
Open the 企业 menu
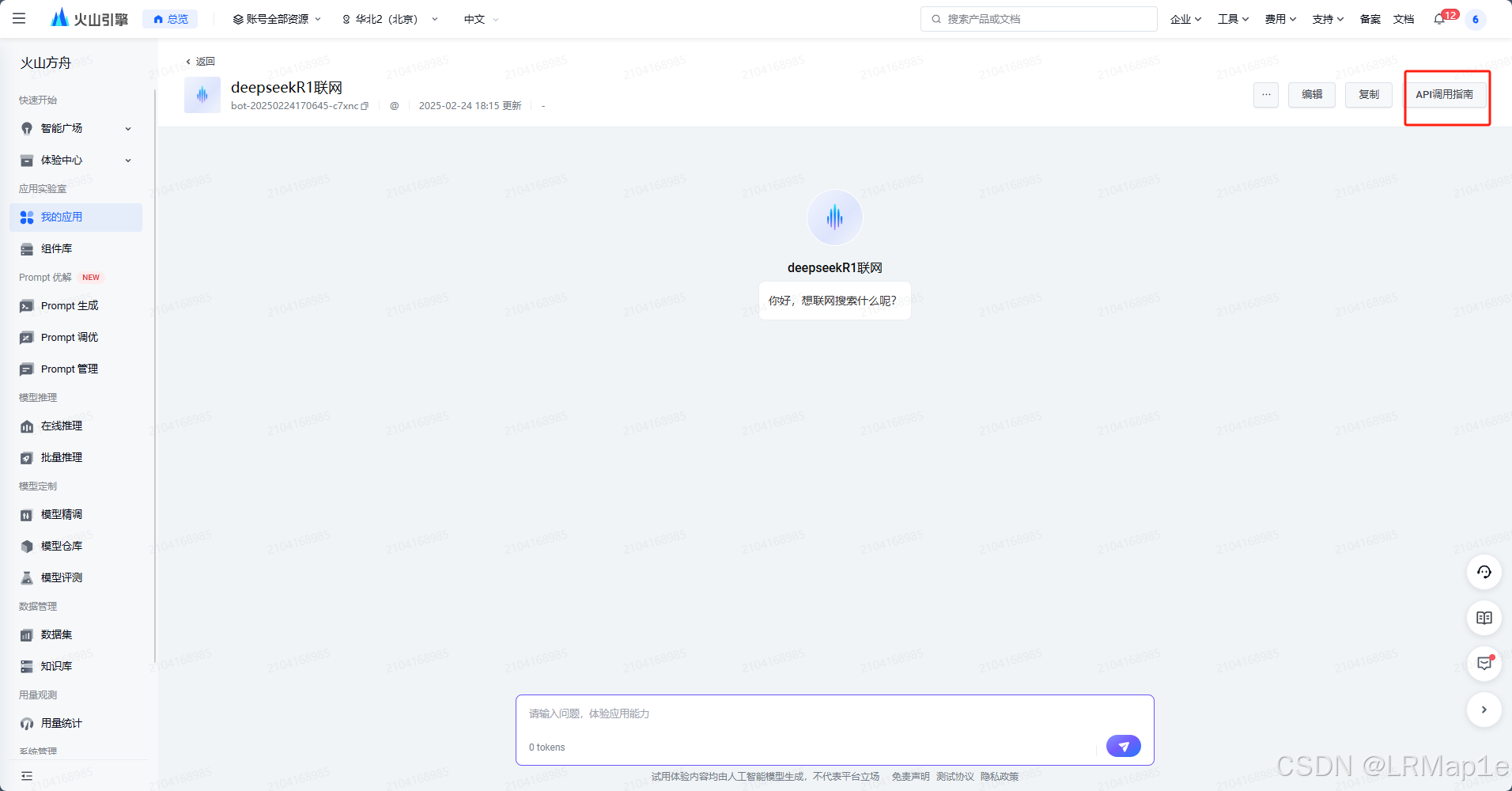coord(1185,19)
